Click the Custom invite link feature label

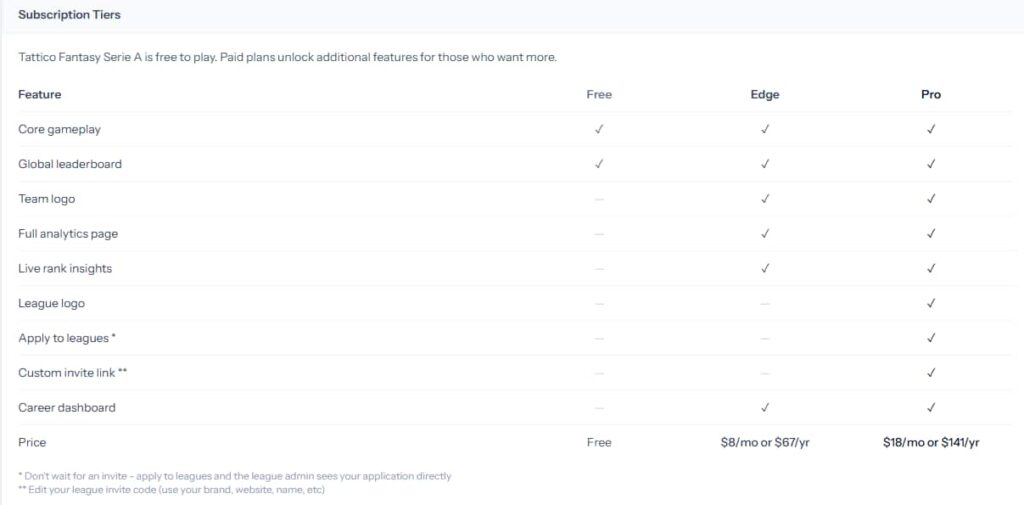(72, 373)
